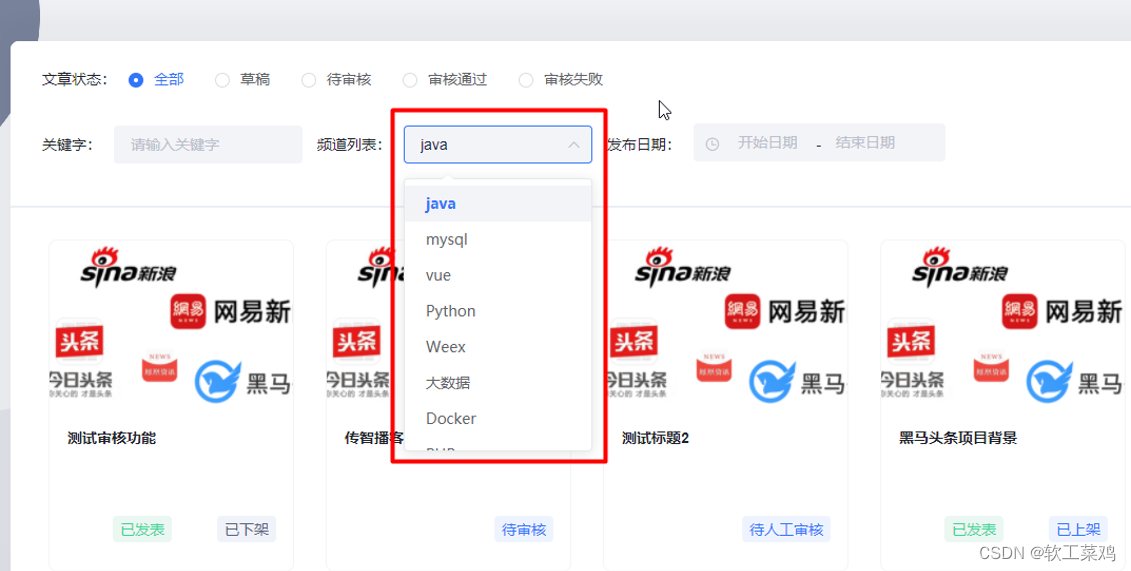Screen dimensions: 1131x571
Task: Click the 文章状态 label
Action: click(74, 79)
